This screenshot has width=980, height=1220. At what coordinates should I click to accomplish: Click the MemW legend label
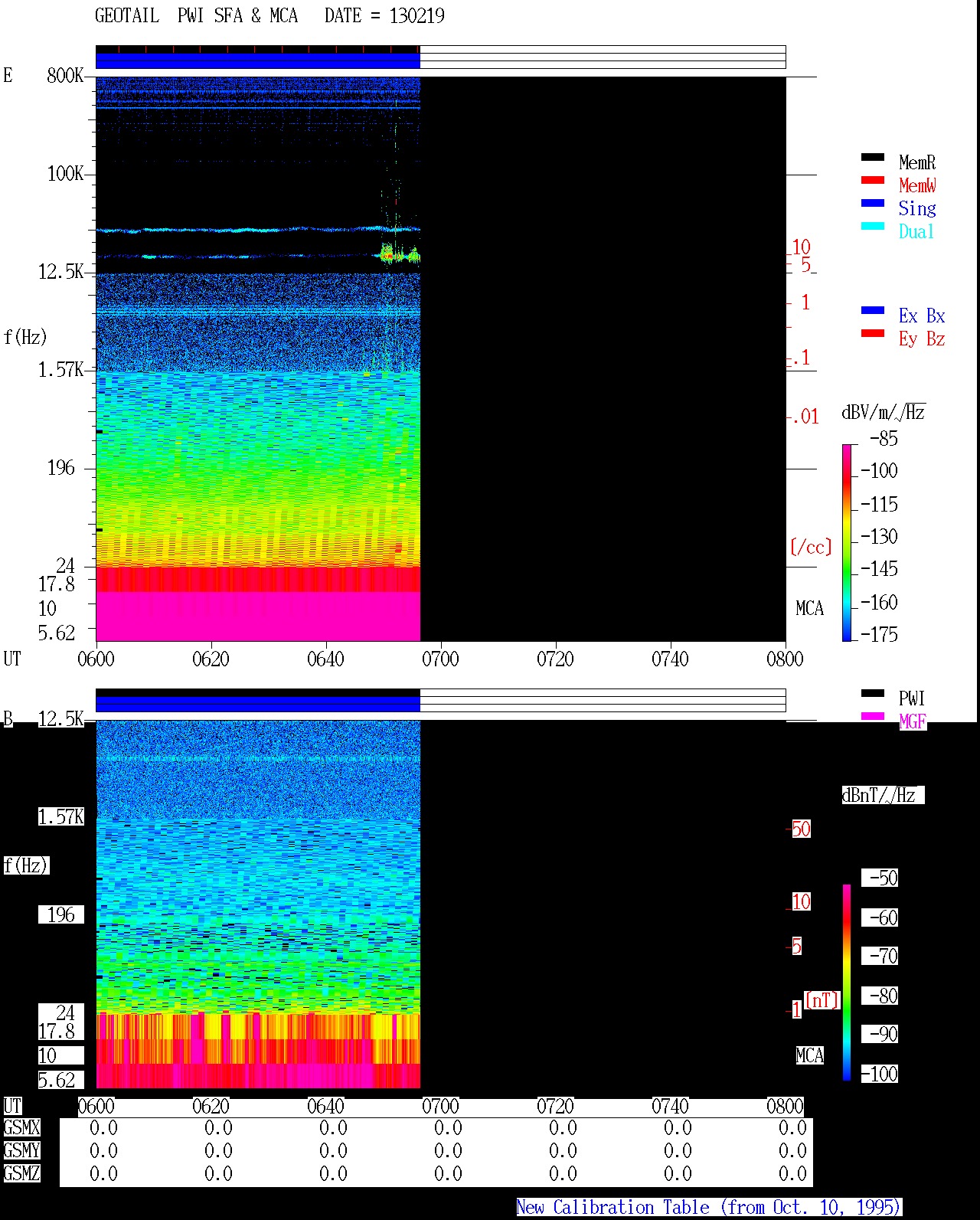click(917, 185)
